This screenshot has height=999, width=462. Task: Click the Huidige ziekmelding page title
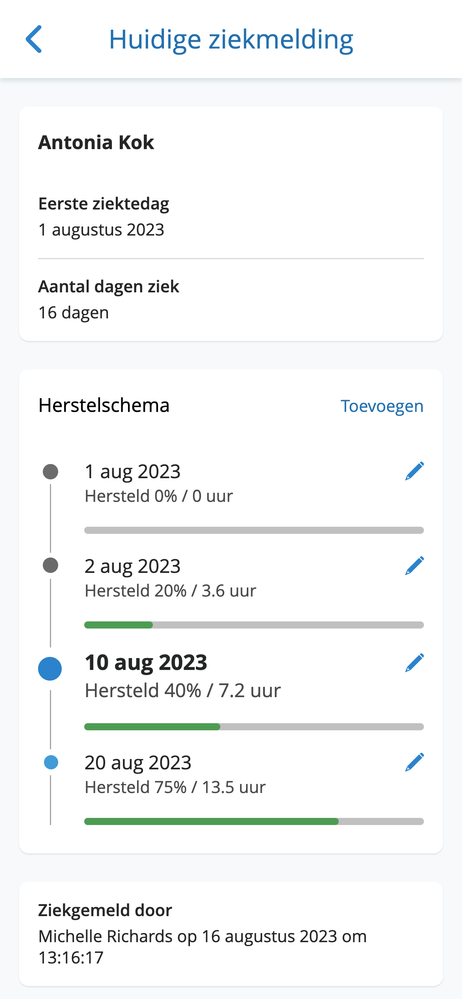231,40
